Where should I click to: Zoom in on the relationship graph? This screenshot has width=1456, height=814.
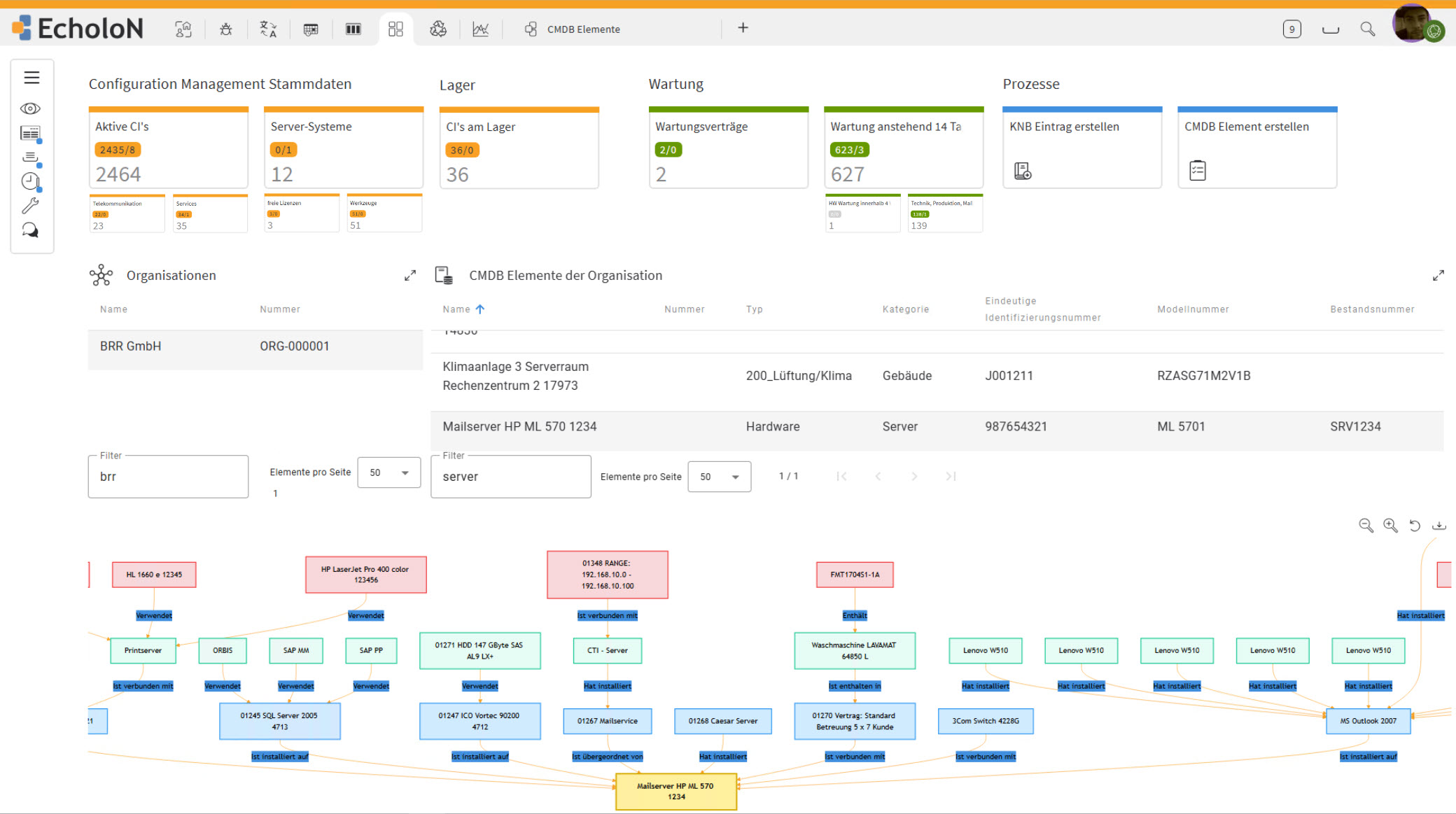point(1390,525)
